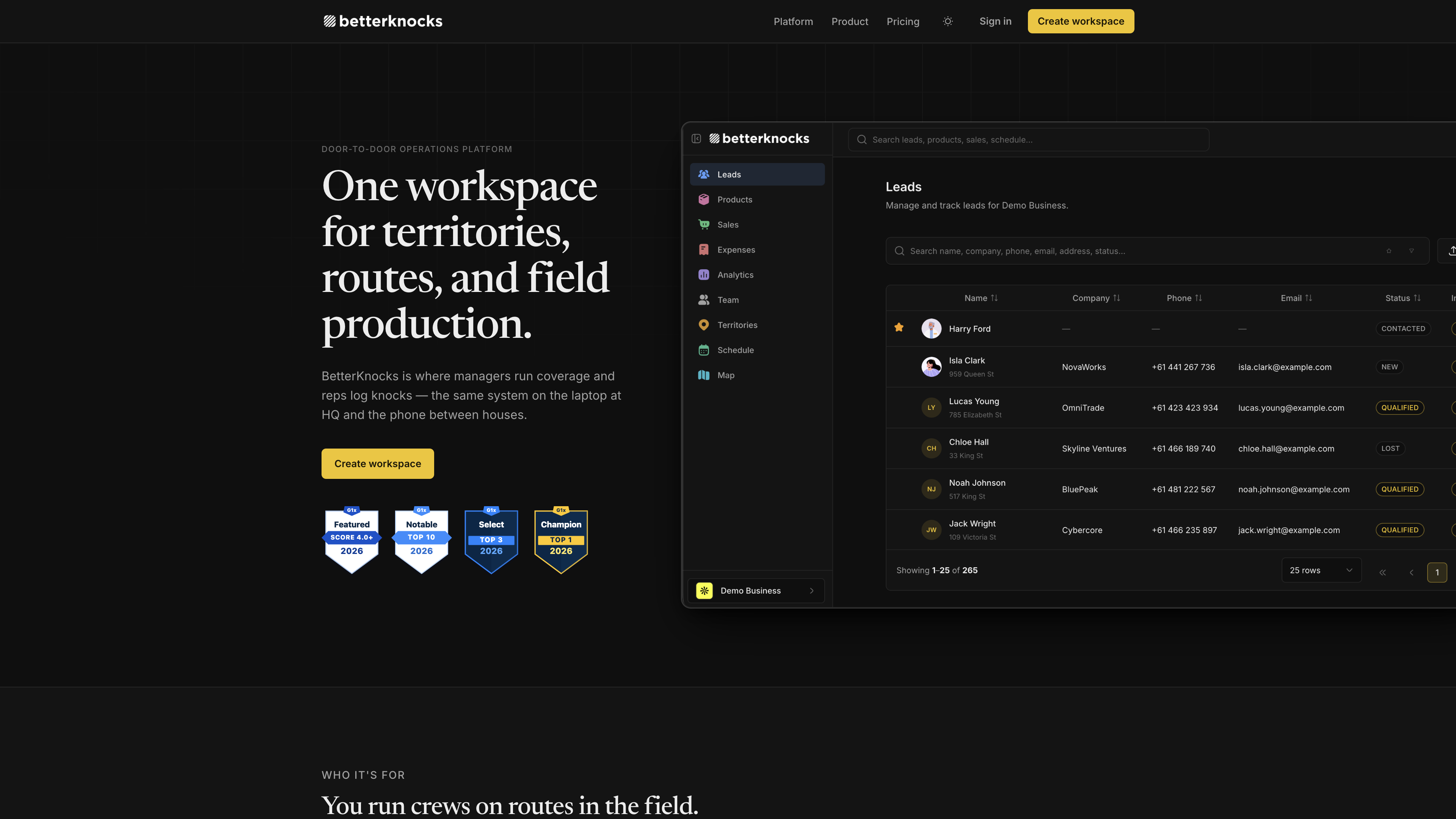Open Sales via its cart icon

pyautogui.click(x=704, y=224)
